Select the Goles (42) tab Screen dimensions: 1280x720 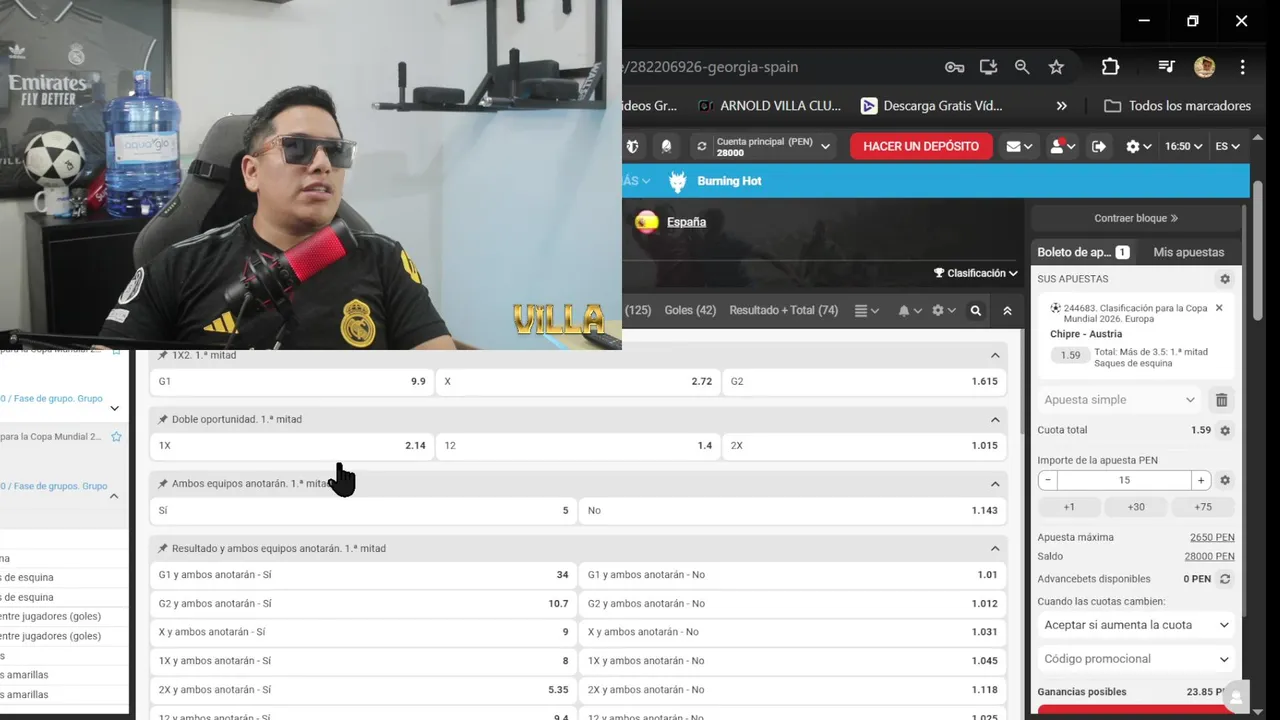690,310
